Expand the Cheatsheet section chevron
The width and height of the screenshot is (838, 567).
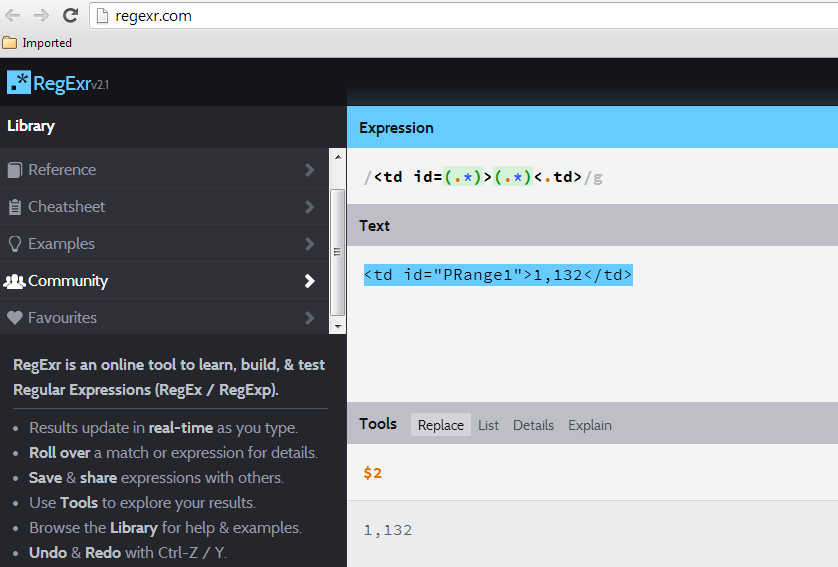click(x=310, y=207)
